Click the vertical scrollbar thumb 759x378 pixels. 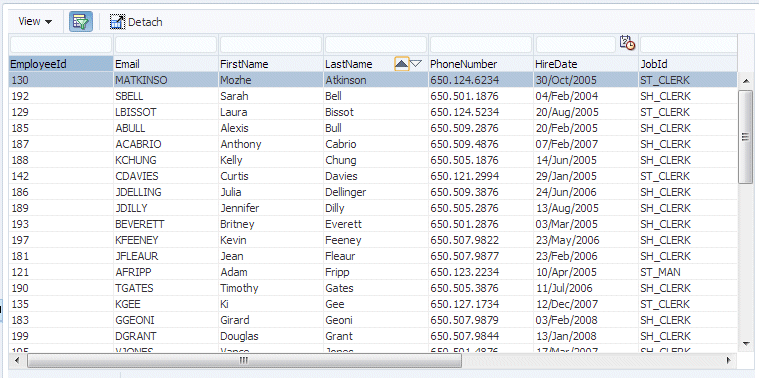click(745, 137)
